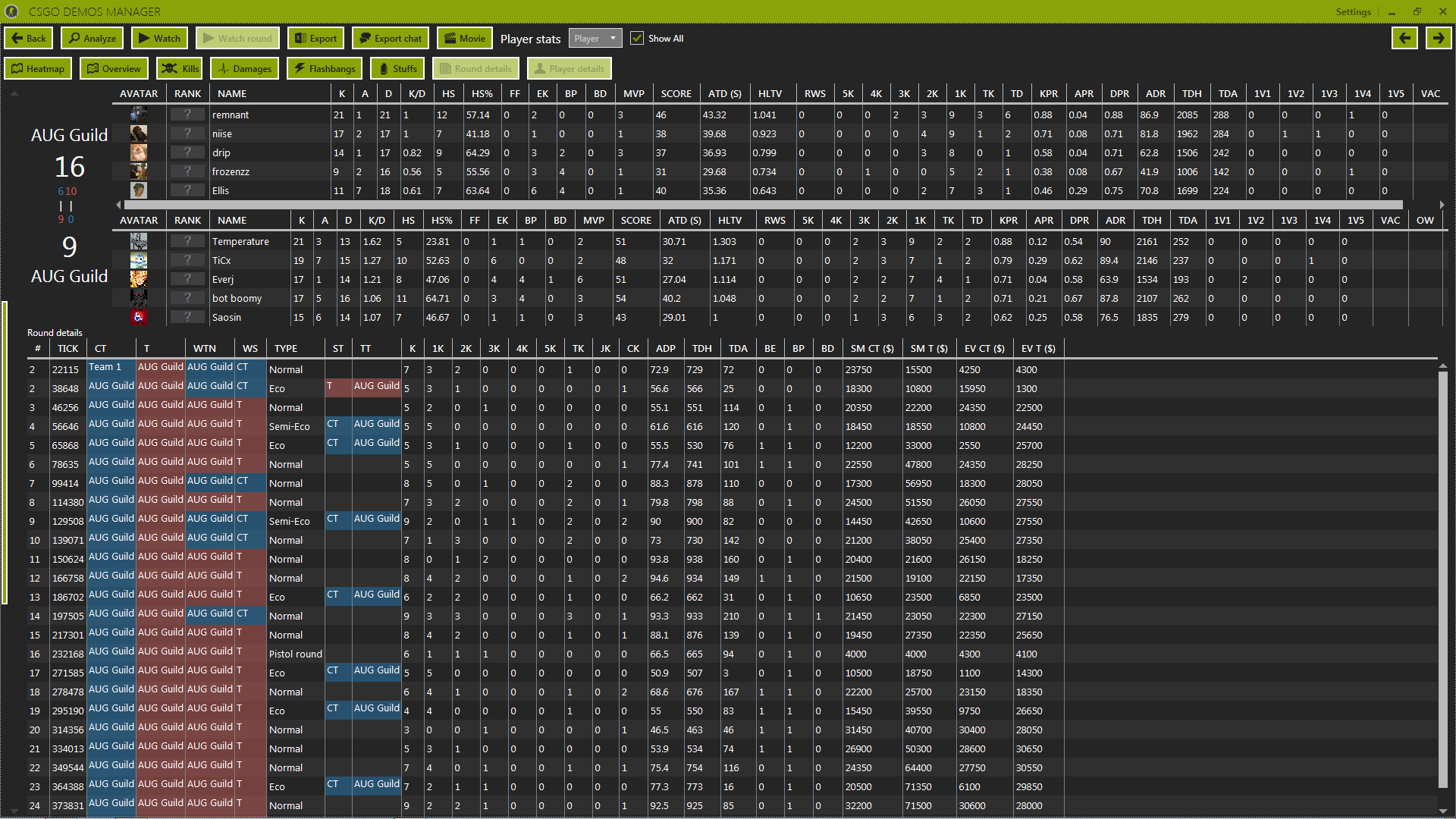
Task: Select round 16 Pistol round row
Action: coord(731,654)
